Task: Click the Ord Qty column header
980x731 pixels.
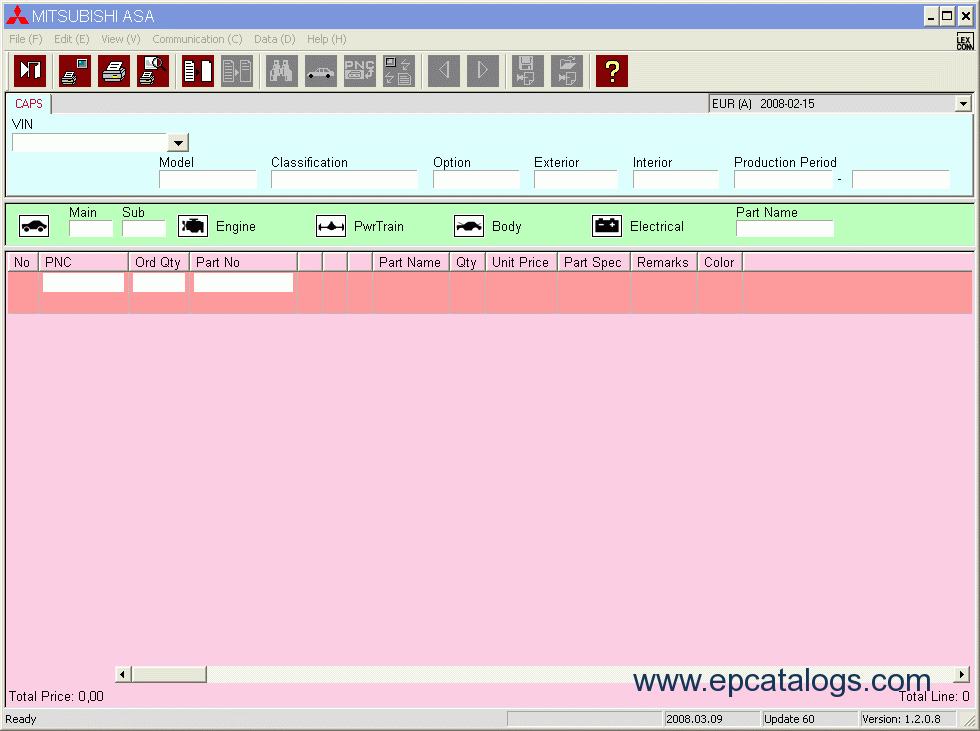Action: pos(159,262)
